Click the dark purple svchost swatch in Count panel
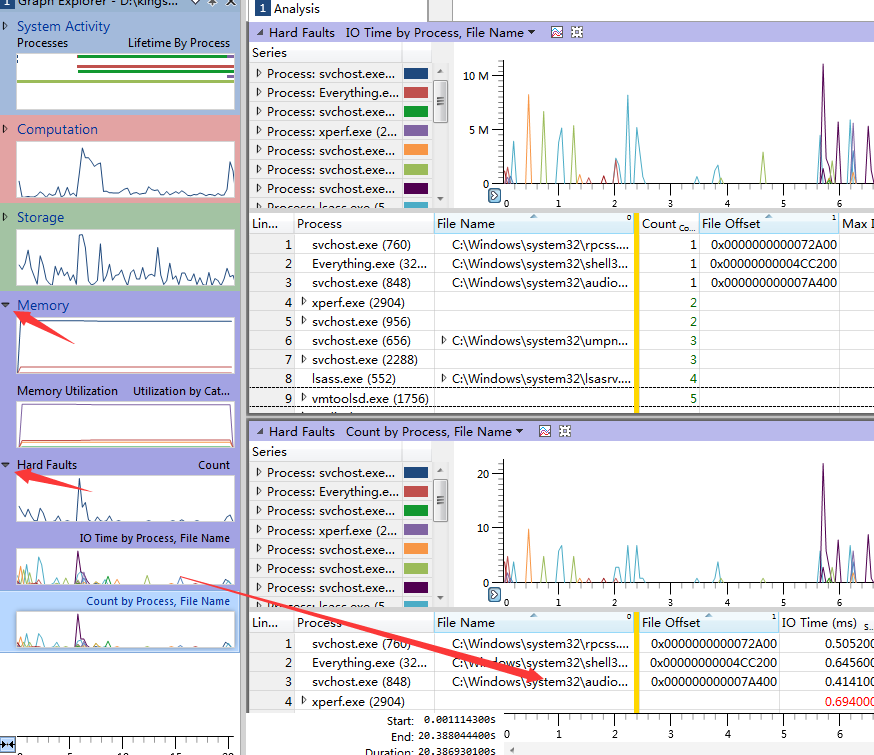The width and height of the screenshot is (874, 755). 416,587
